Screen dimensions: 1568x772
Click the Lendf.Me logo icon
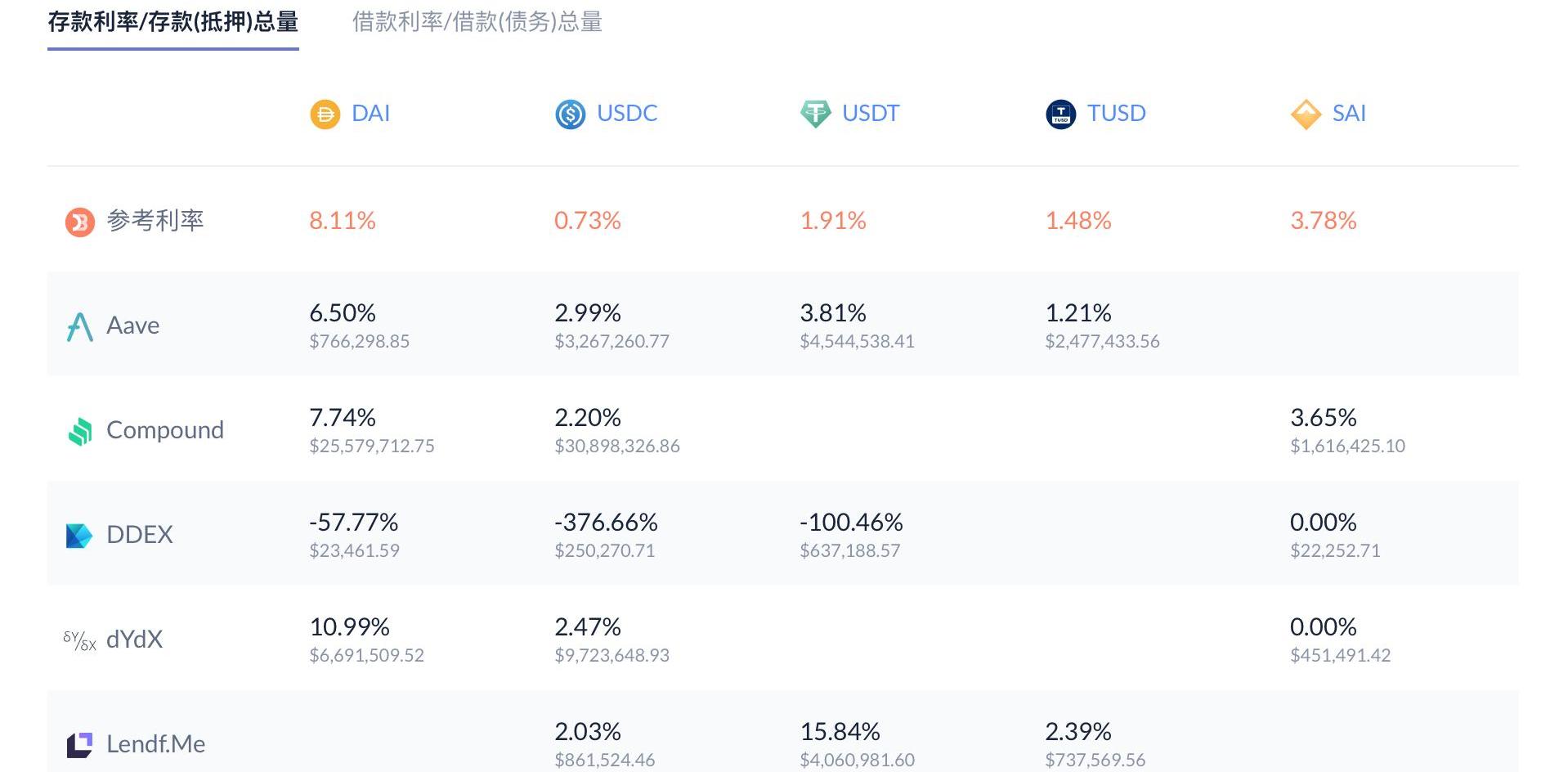point(79,744)
